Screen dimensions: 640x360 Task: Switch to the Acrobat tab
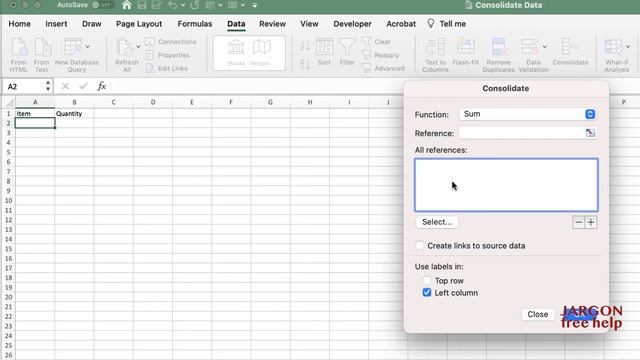(401, 24)
